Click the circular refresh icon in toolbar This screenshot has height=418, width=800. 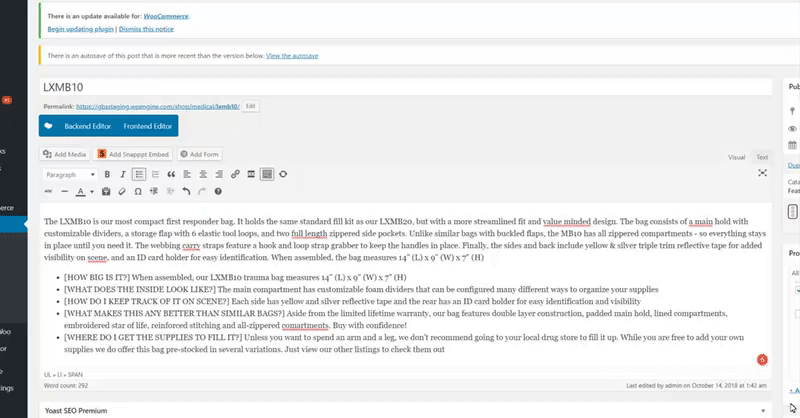coord(283,175)
